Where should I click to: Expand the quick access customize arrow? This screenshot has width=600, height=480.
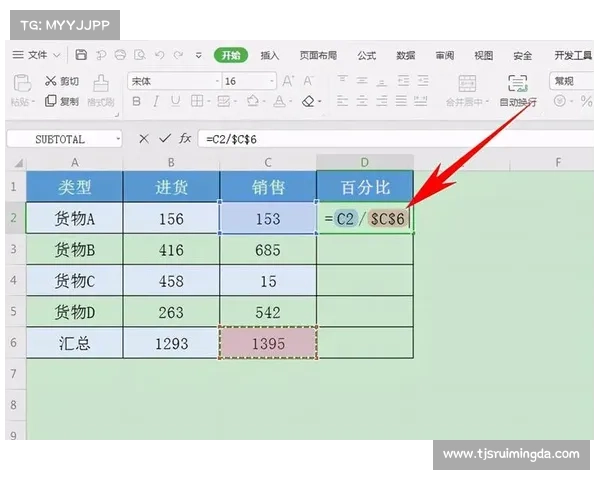click(199, 56)
